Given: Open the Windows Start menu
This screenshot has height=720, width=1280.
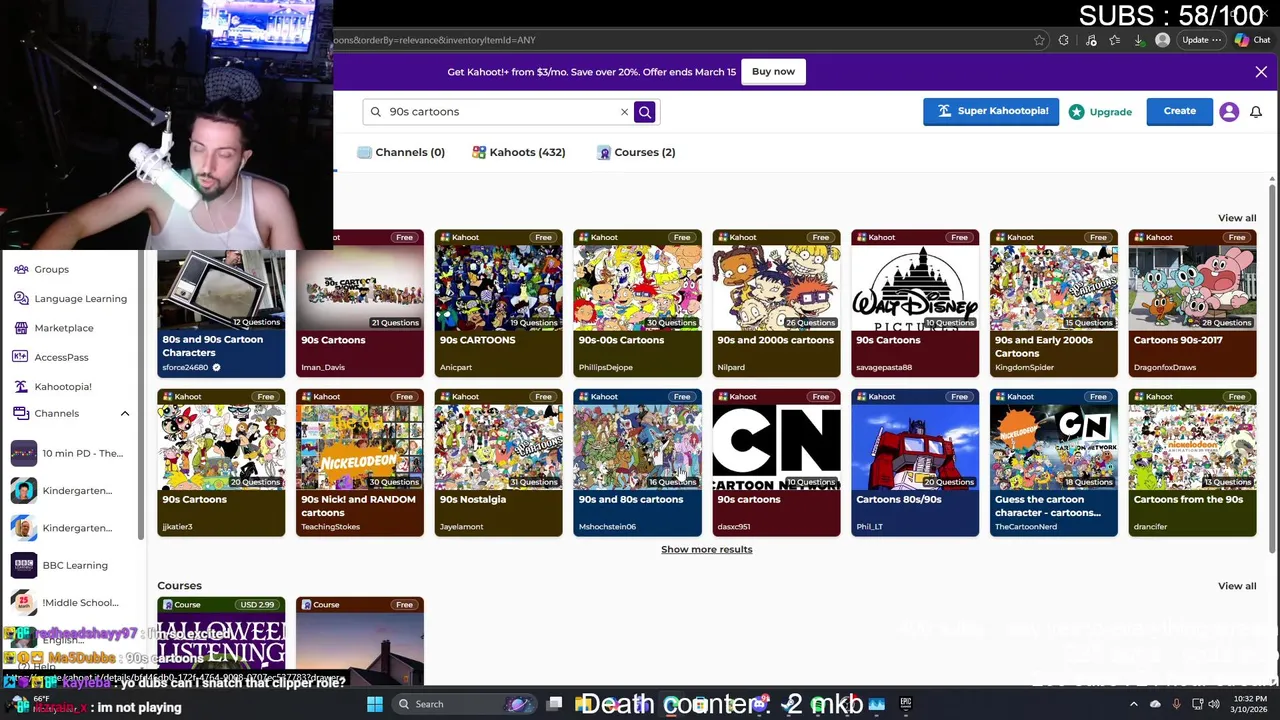Looking at the screenshot, I should click(374, 704).
